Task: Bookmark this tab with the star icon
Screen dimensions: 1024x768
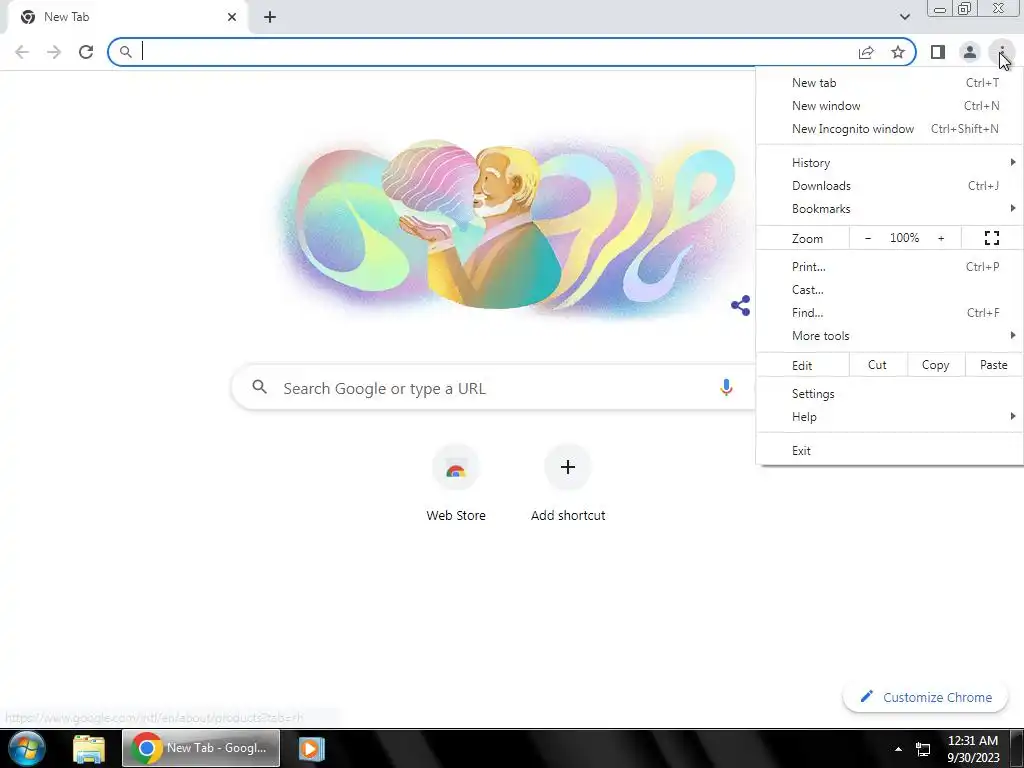Action: click(x=898, y=52)
